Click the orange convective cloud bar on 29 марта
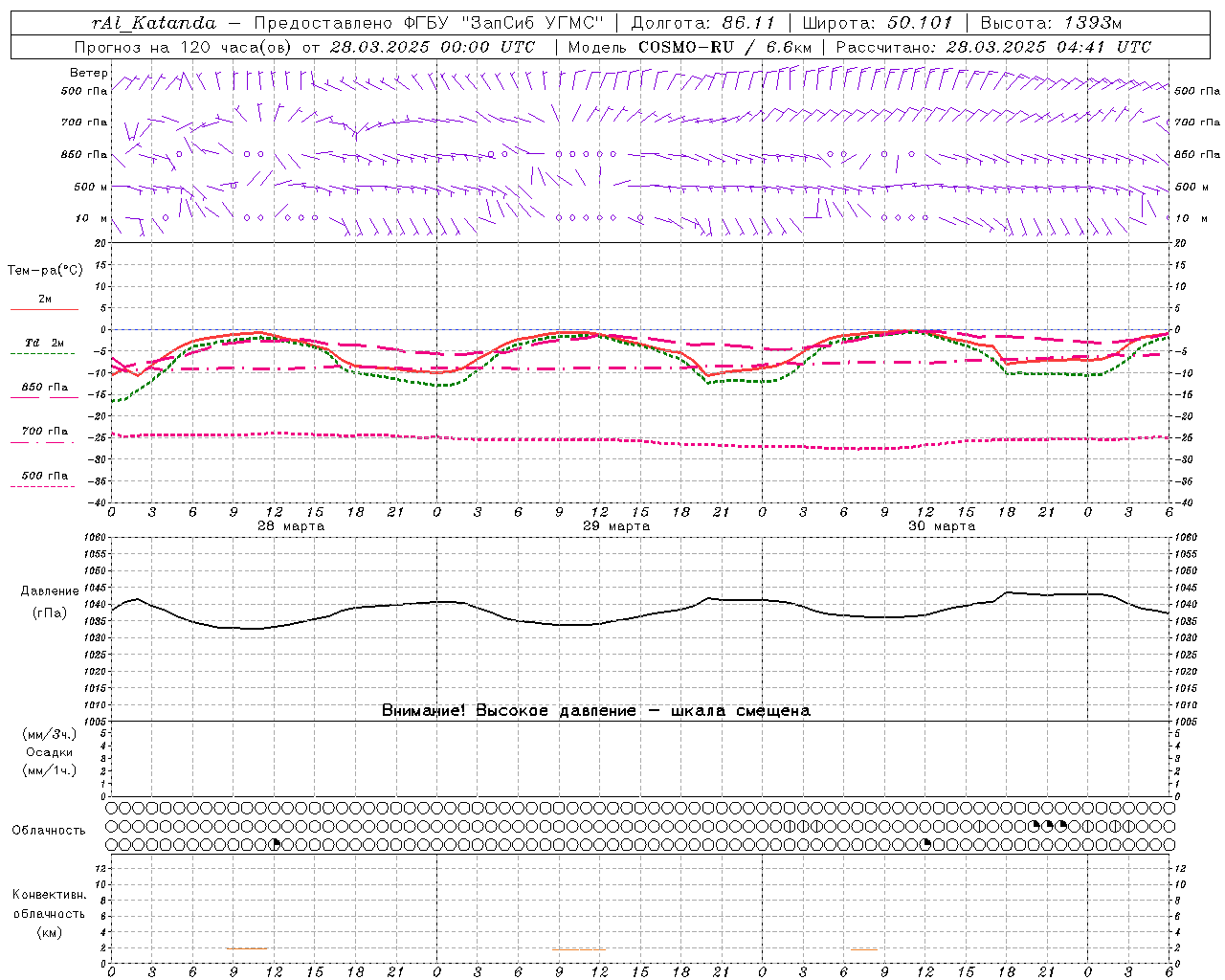This screenshot has height=980, width=1225. (x=579, y=949)
